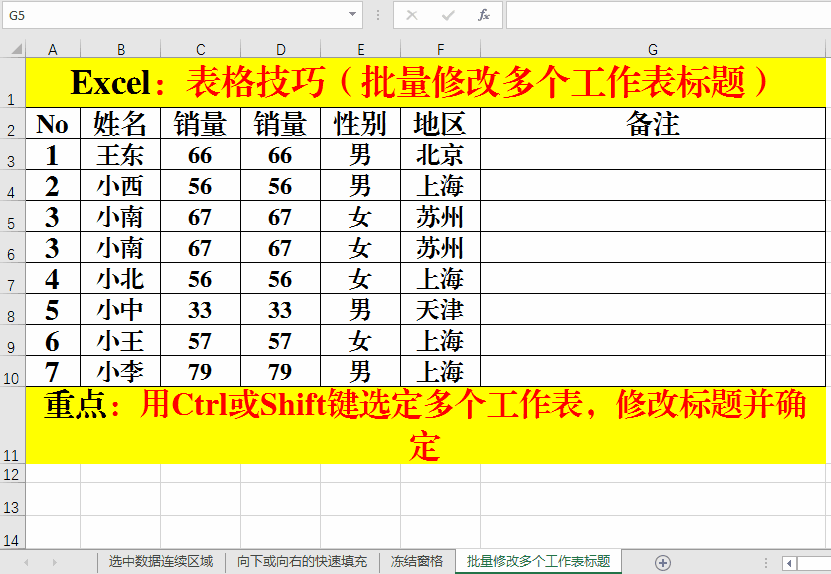Select row 5 header
Viewport: 831px width, 574px height.
12,216
